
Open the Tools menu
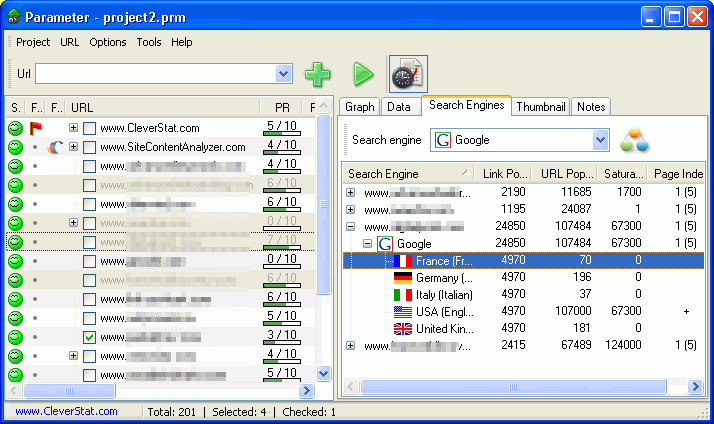point(149,42)
